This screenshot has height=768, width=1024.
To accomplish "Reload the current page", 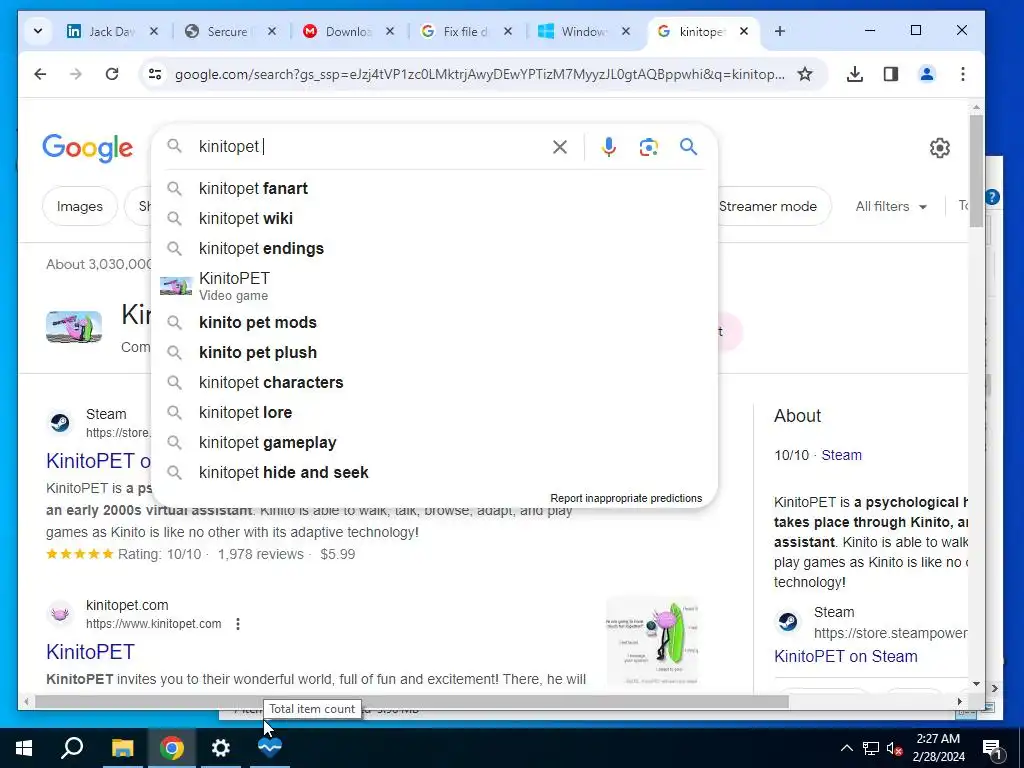I will (x=112, y=74).
